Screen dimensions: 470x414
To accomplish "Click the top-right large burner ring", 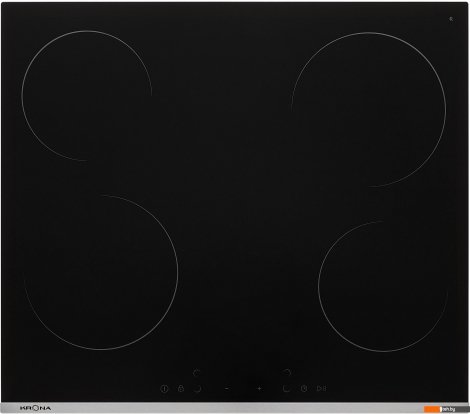I will [369, 110].
